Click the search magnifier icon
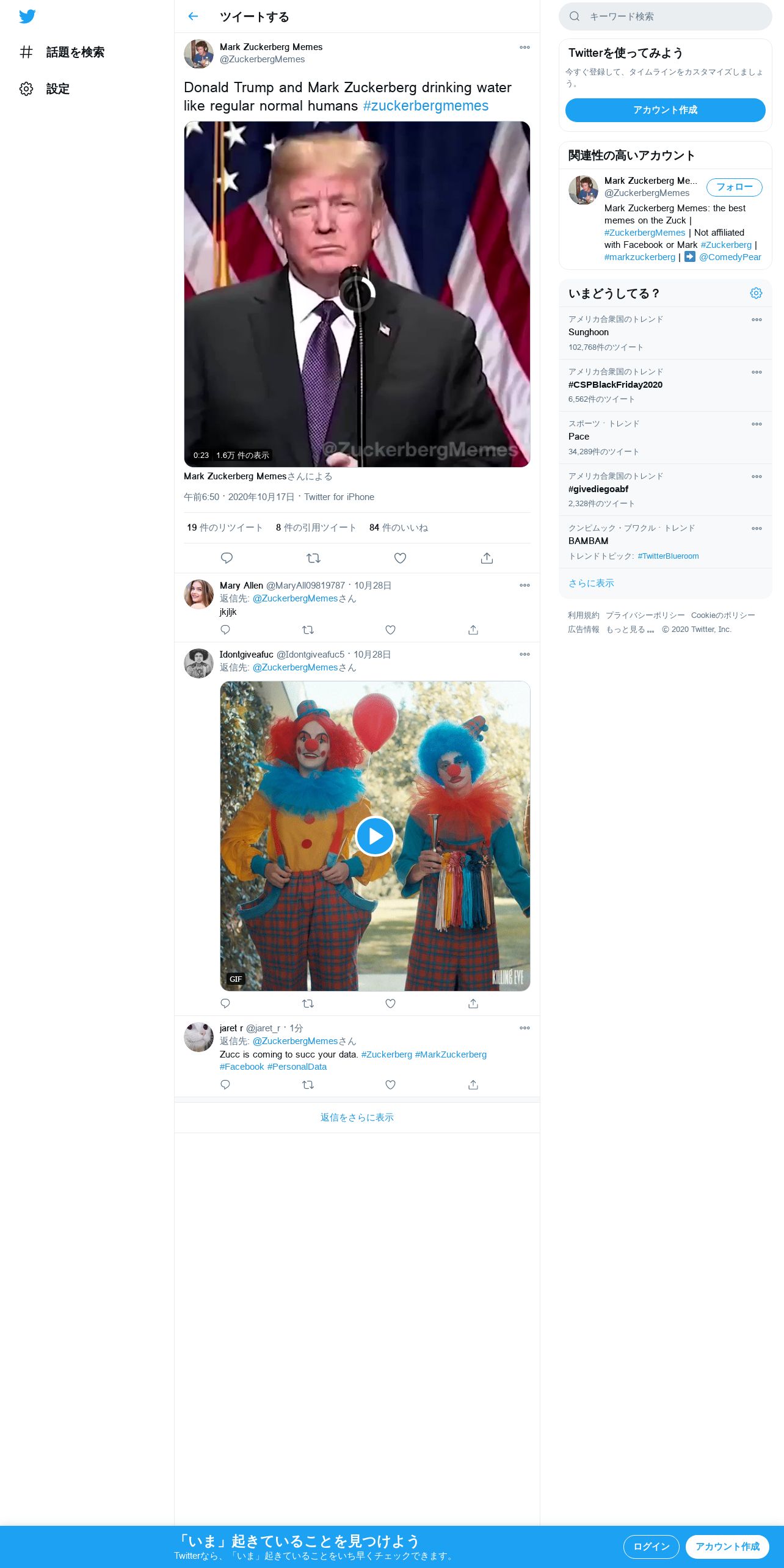The height and width of the screenshot is (1568, 784). point(575,16)
